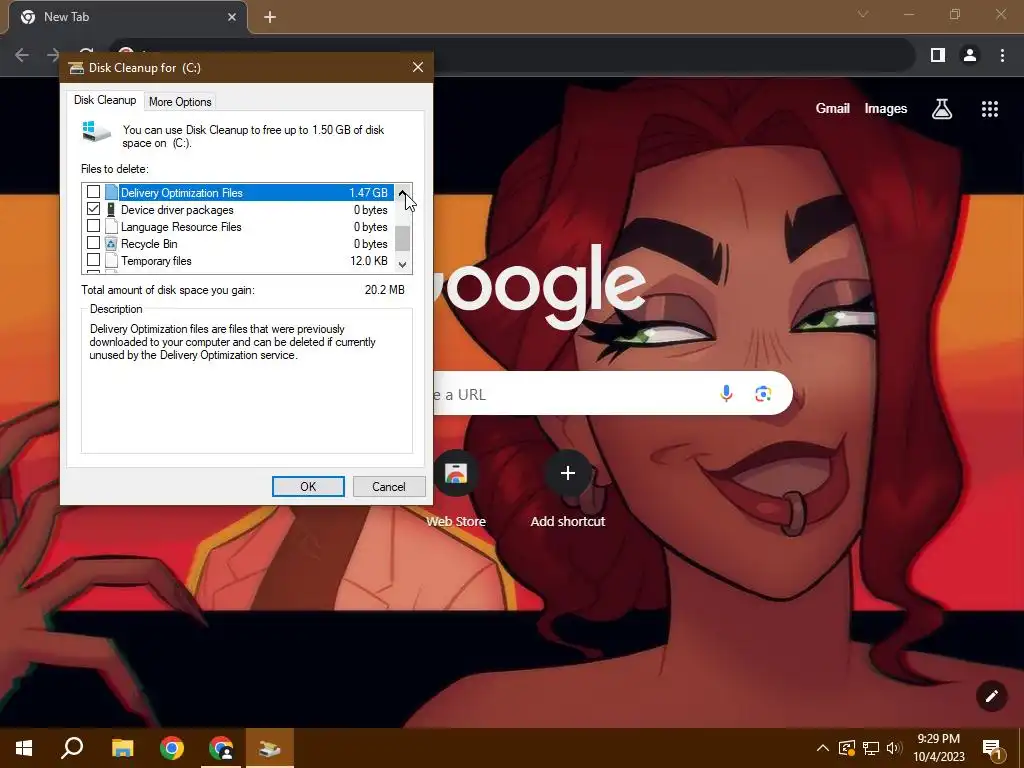Select the New Tab browser tab
This screenshot has height=768, width=1024.
pos(128,18)
